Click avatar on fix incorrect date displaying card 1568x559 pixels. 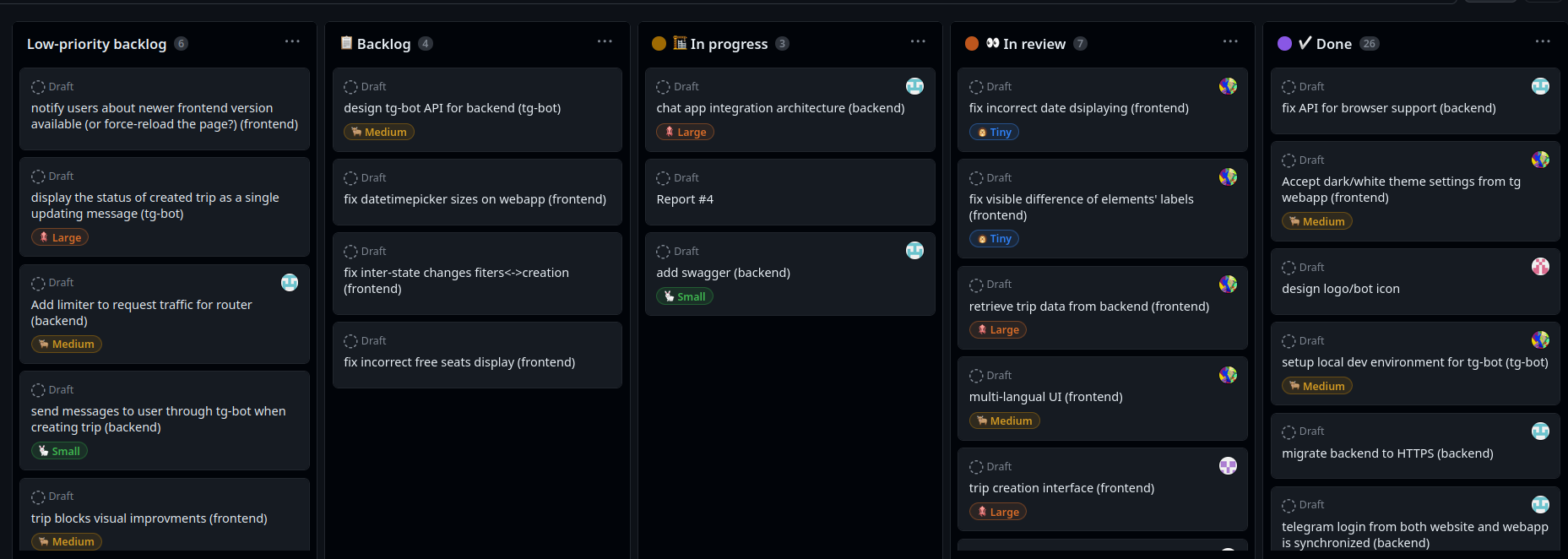coord(1228,86)
